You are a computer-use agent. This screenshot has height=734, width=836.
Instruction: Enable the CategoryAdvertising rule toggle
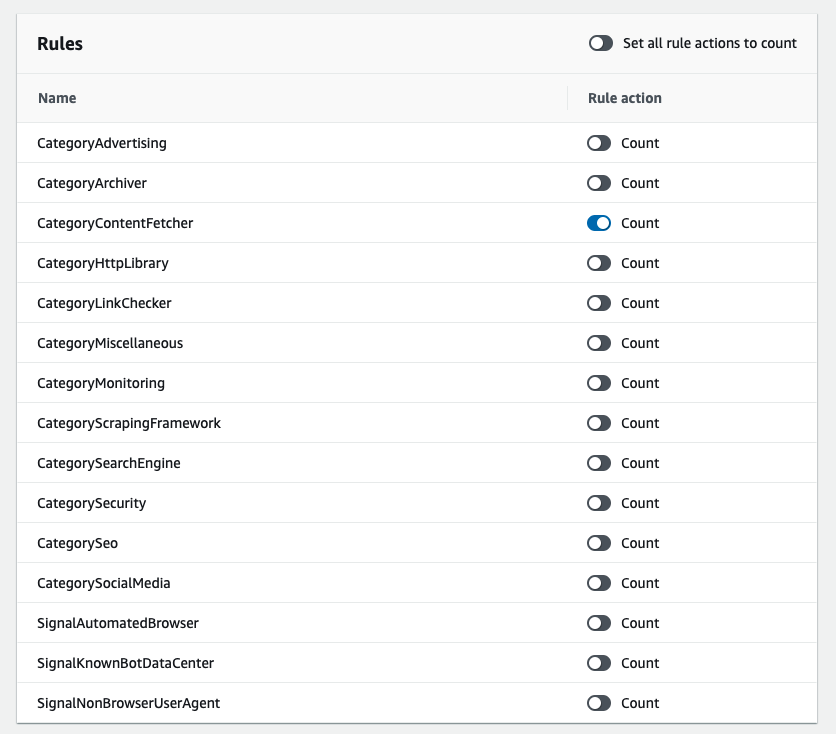pyautogui.click(x=598, y=143)
